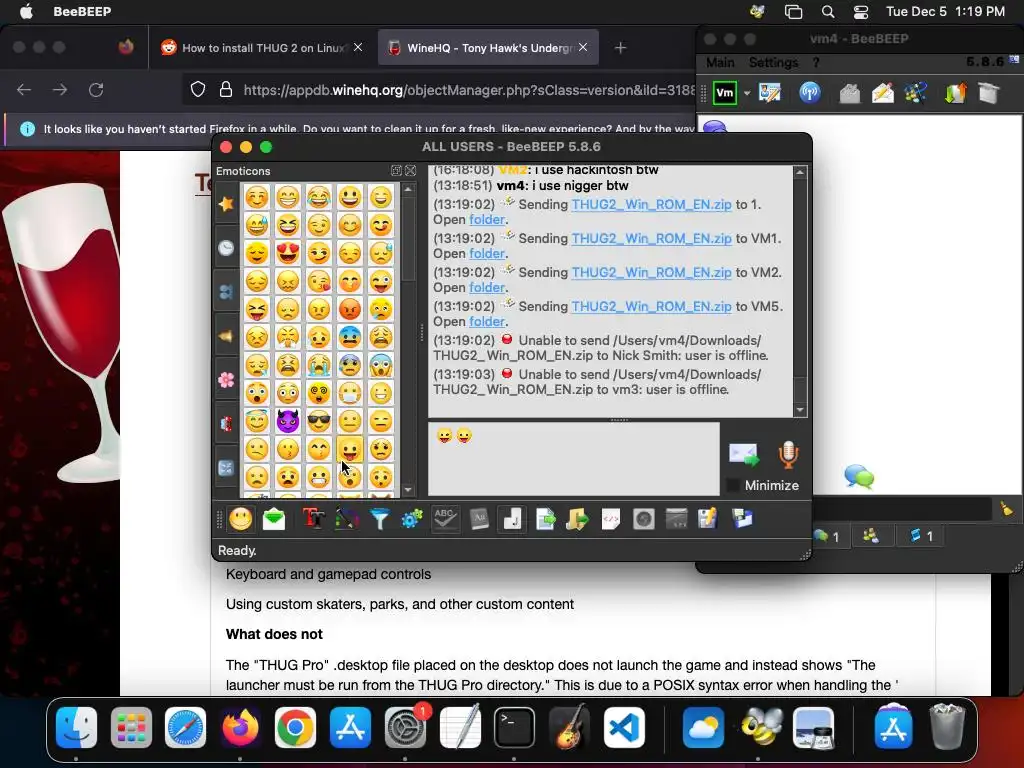Toggle the dictionary word completer button
This screenshot has width=1024, height=768.
click(479, 519)
